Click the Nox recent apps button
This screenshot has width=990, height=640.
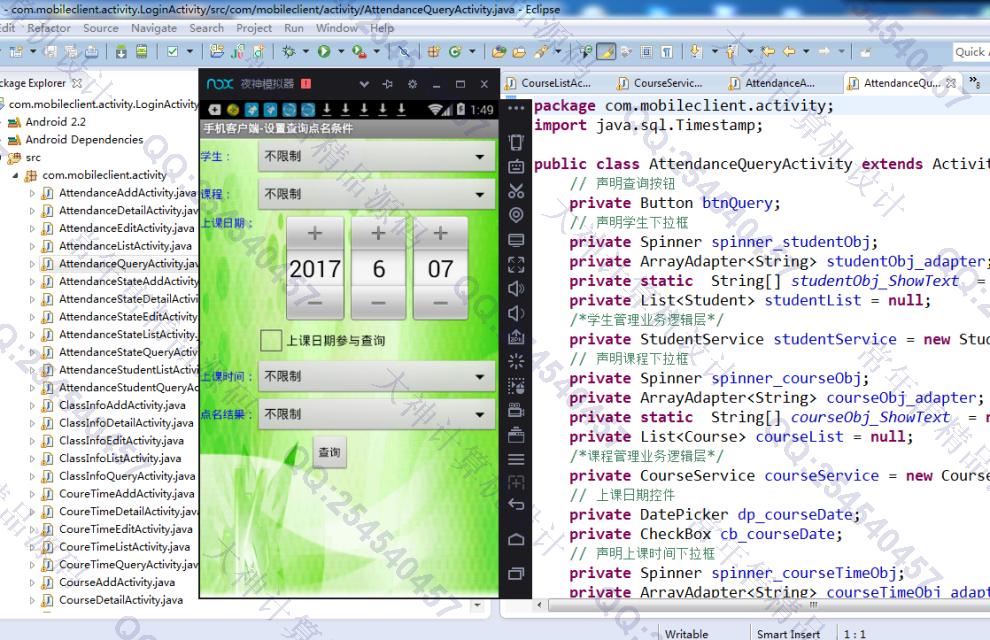click(516, 574)
